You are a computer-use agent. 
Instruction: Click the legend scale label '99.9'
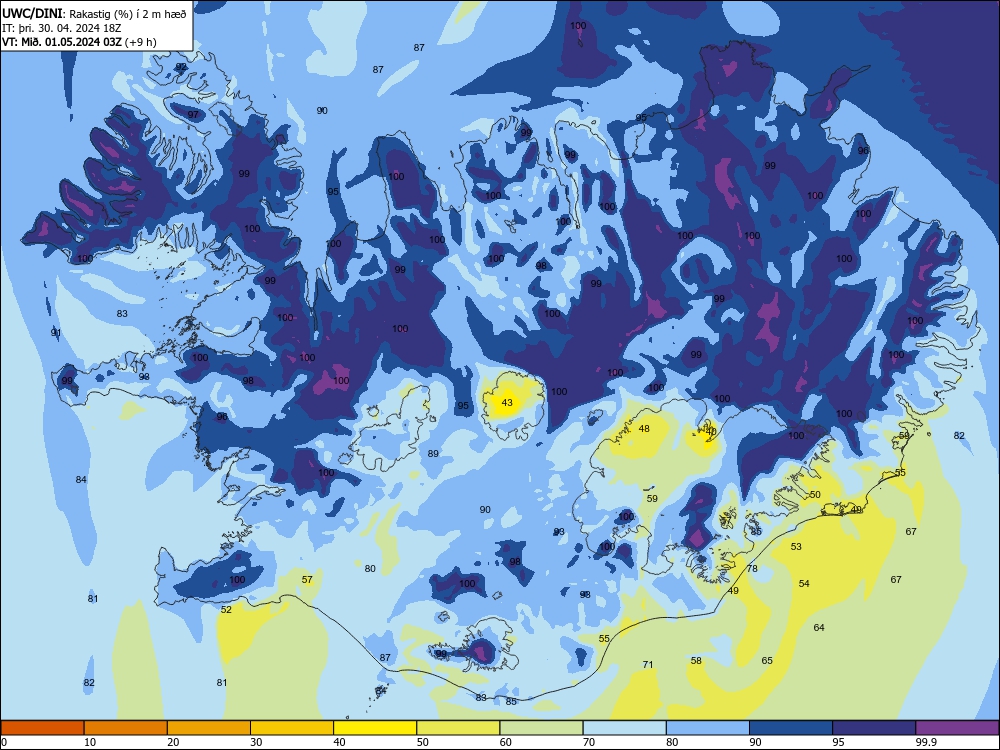coord(926,742)
